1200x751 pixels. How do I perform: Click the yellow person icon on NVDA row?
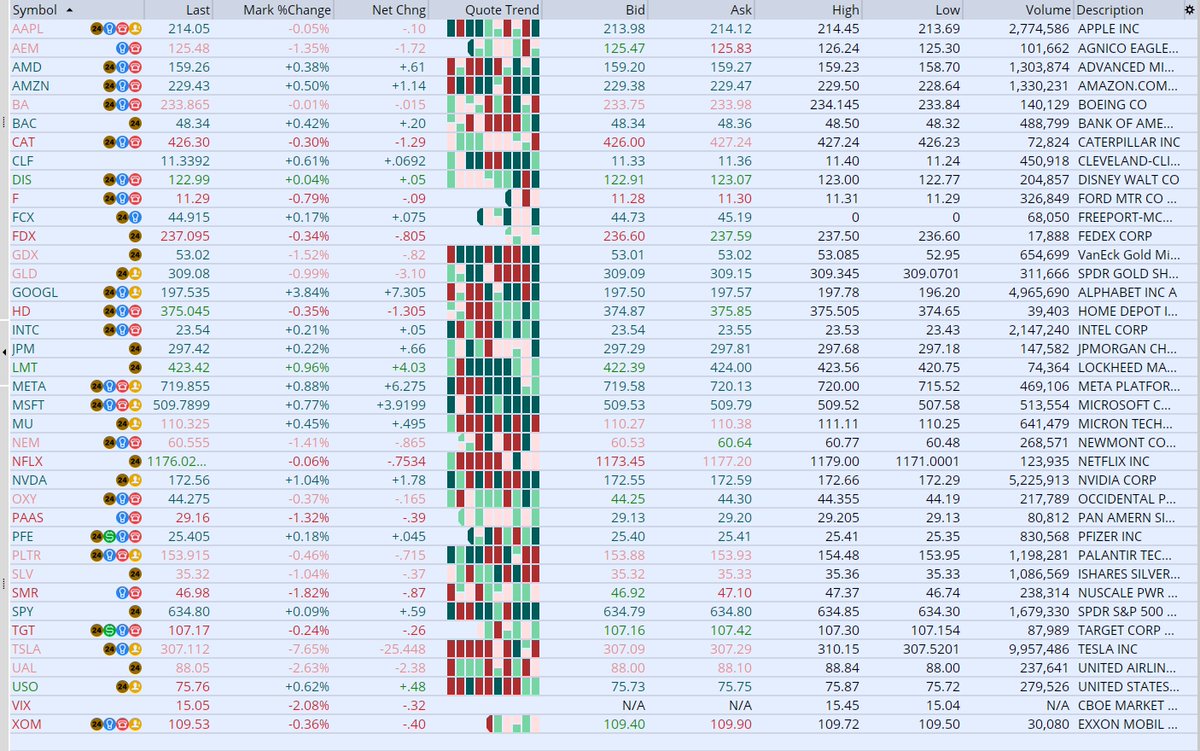134,480
